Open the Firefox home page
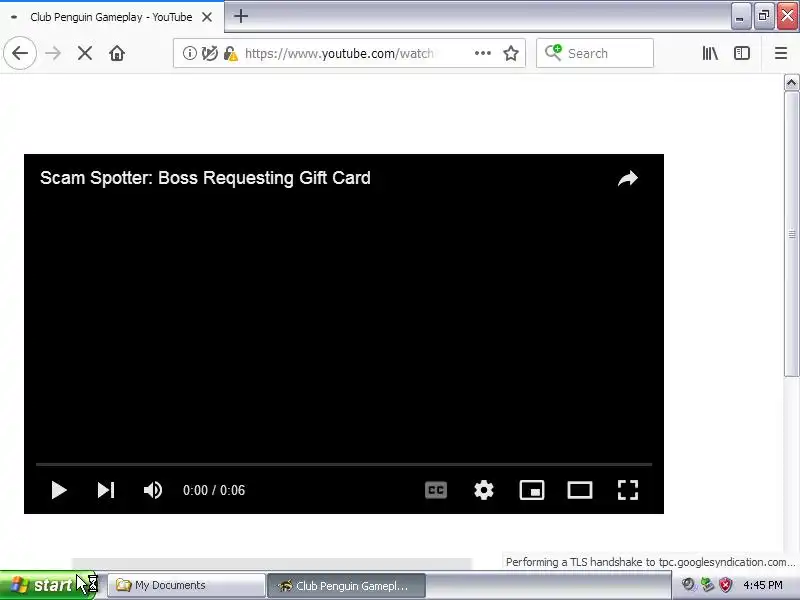800x600 pixels. (117, 53)
